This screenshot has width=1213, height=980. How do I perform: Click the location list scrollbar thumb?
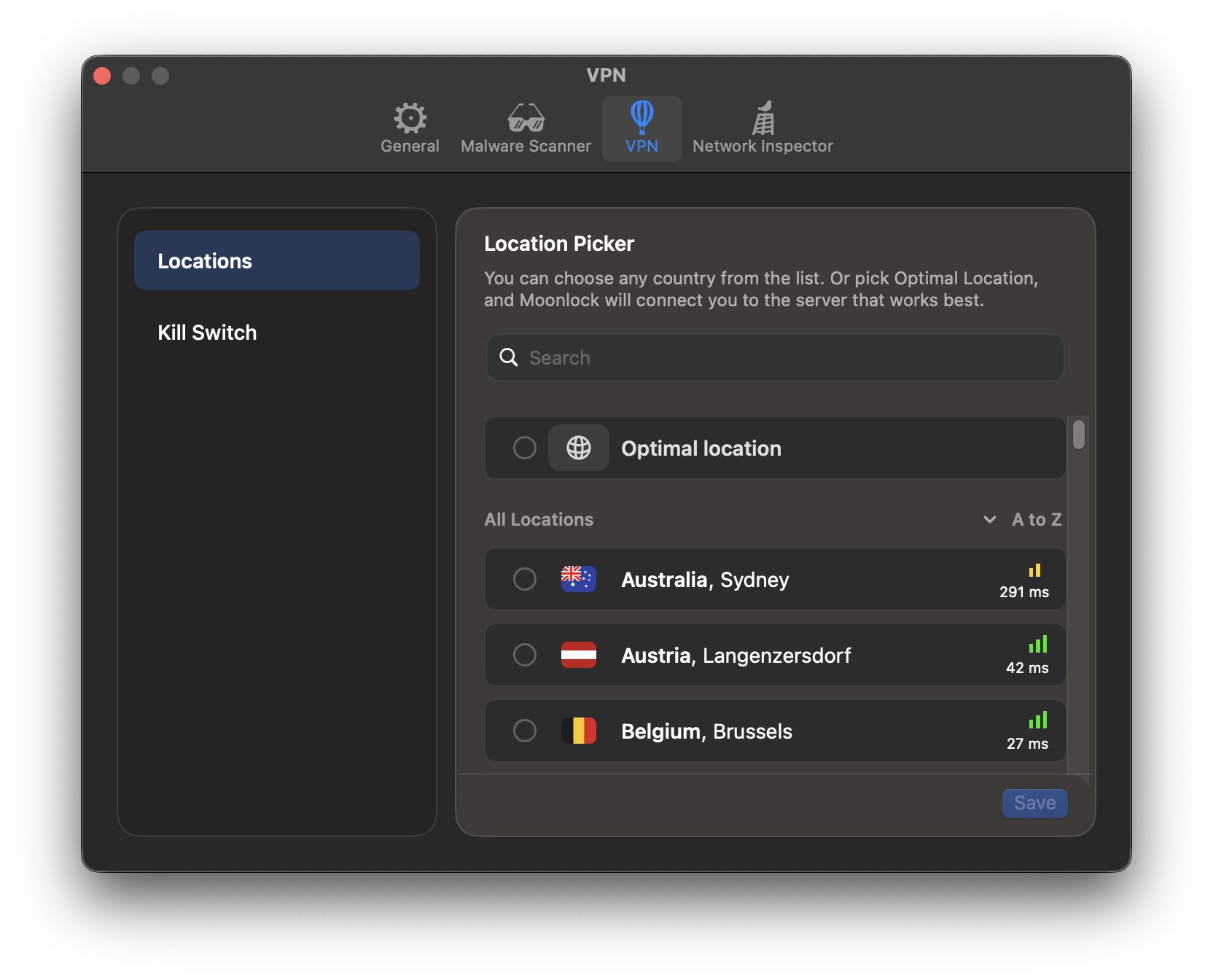coord(1079,435)
